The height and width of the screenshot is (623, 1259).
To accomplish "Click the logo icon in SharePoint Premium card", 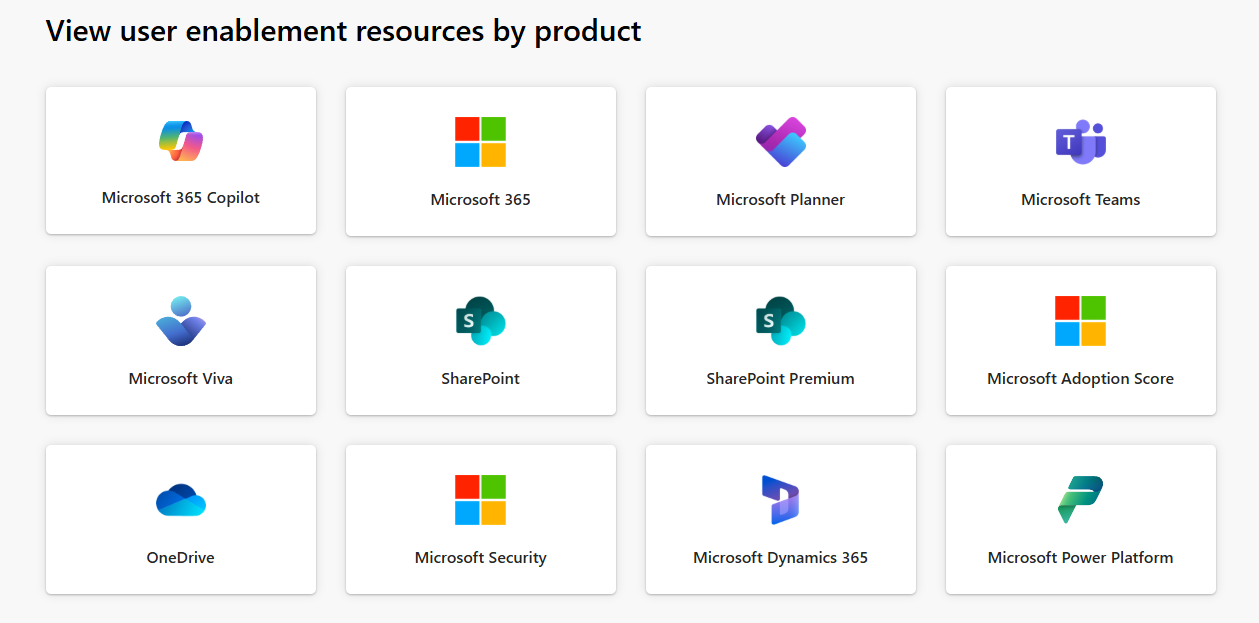I will (x=781, y=321).
